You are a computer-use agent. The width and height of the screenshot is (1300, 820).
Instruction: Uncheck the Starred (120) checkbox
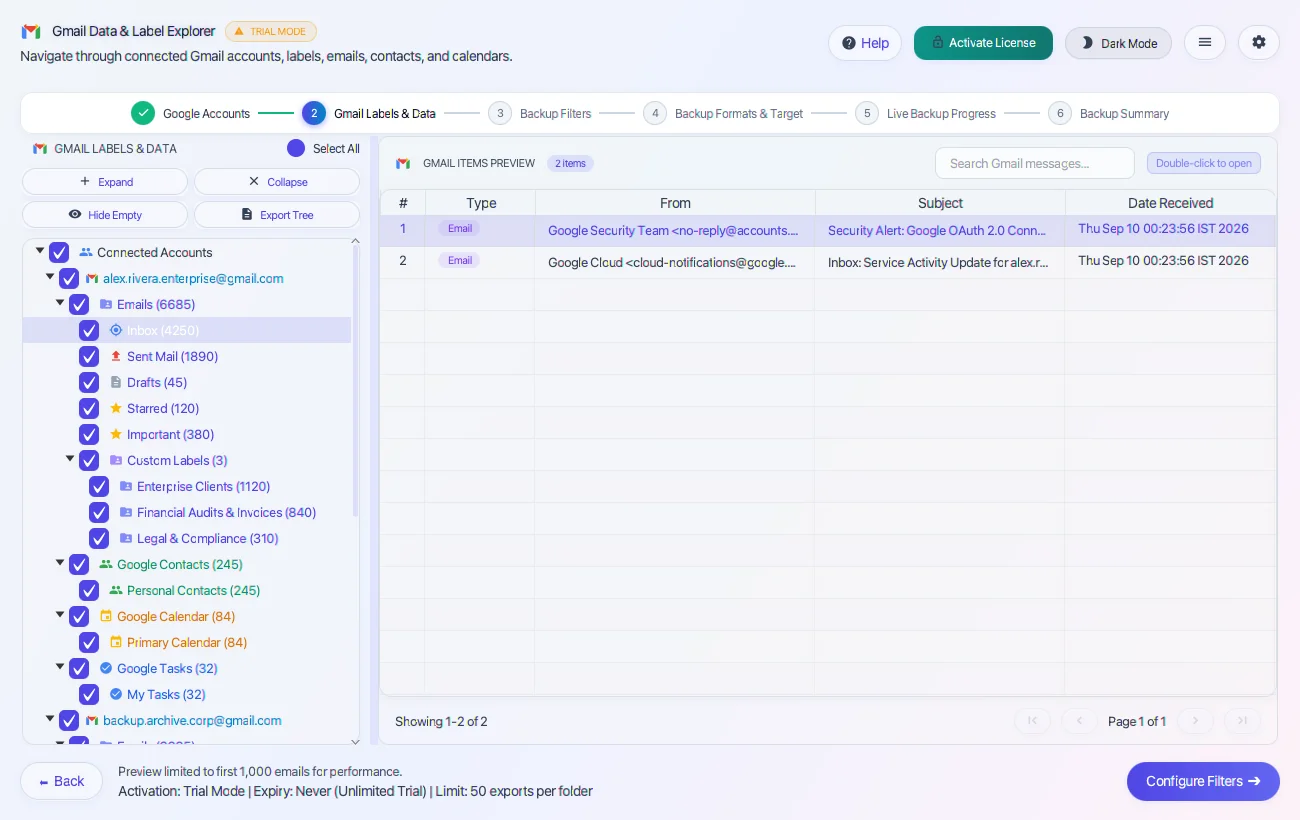[x=89, y=408]
